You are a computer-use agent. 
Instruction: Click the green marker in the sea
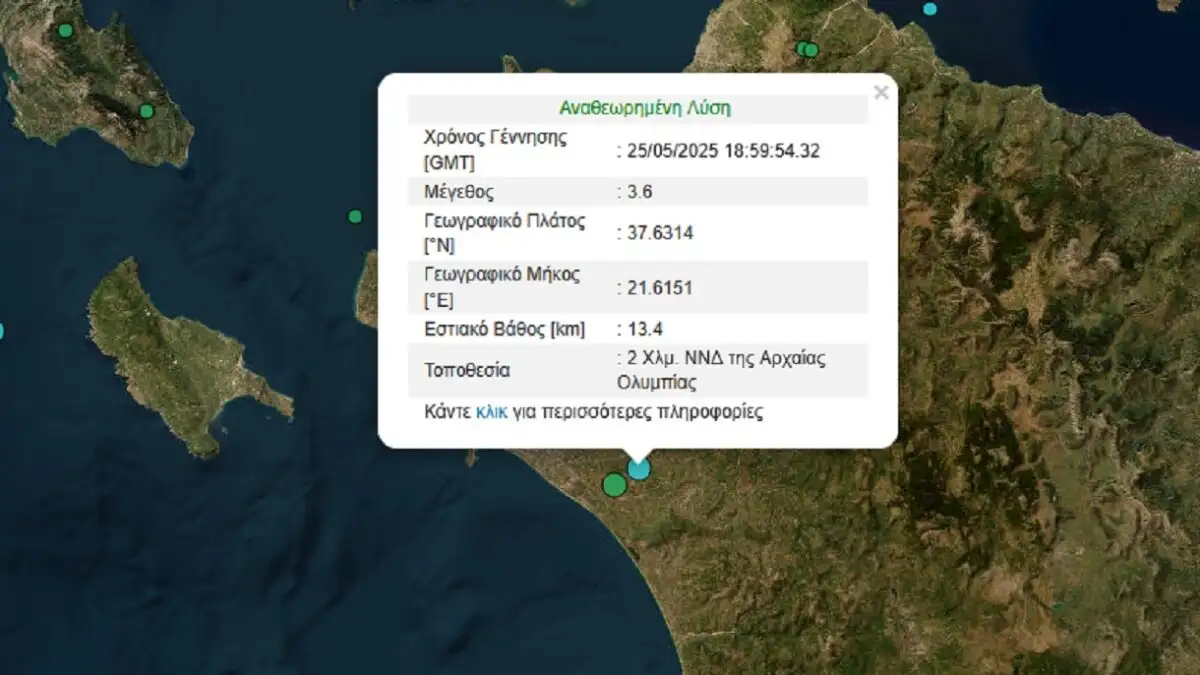pos(355,216)
